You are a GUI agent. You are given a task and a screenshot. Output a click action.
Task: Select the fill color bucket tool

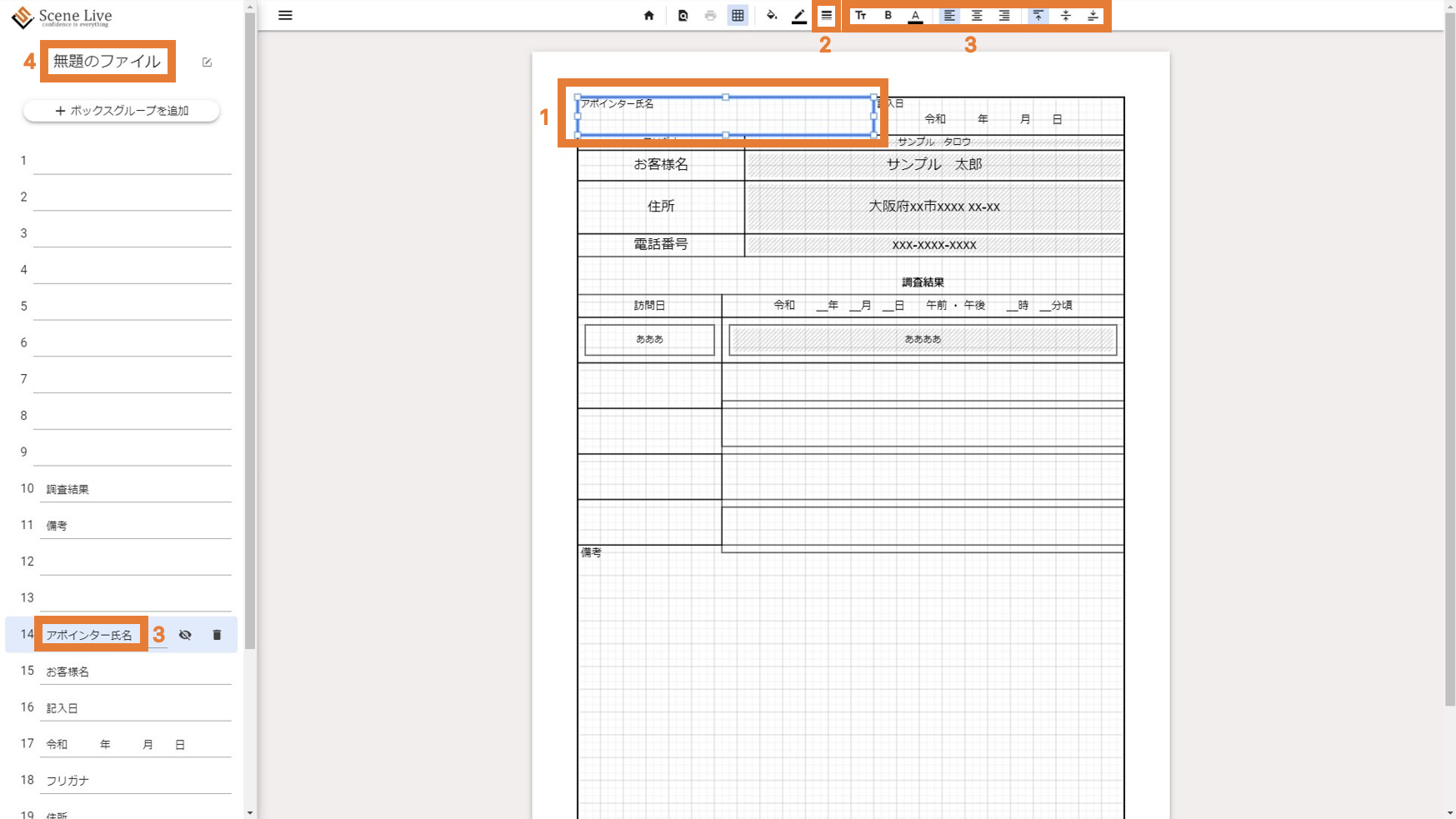pos(771,16)
